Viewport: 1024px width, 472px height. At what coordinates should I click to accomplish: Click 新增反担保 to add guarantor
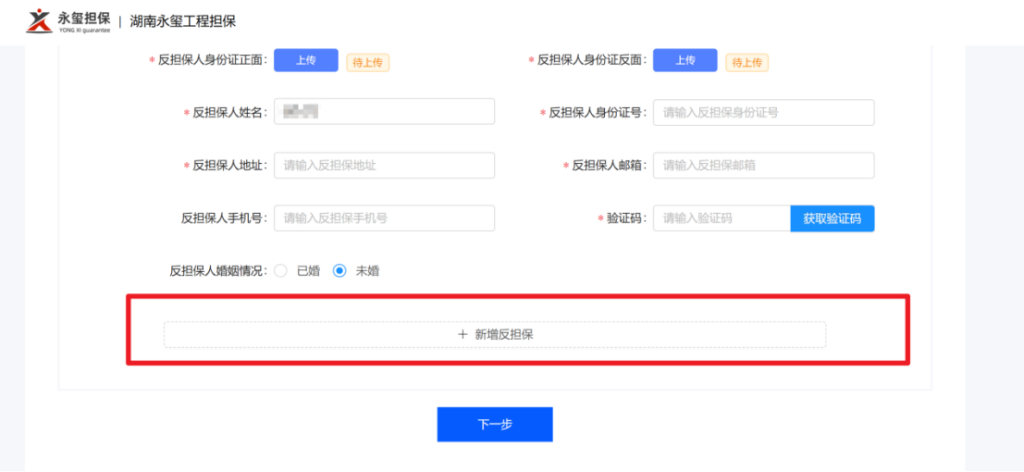tap(494, 334)
